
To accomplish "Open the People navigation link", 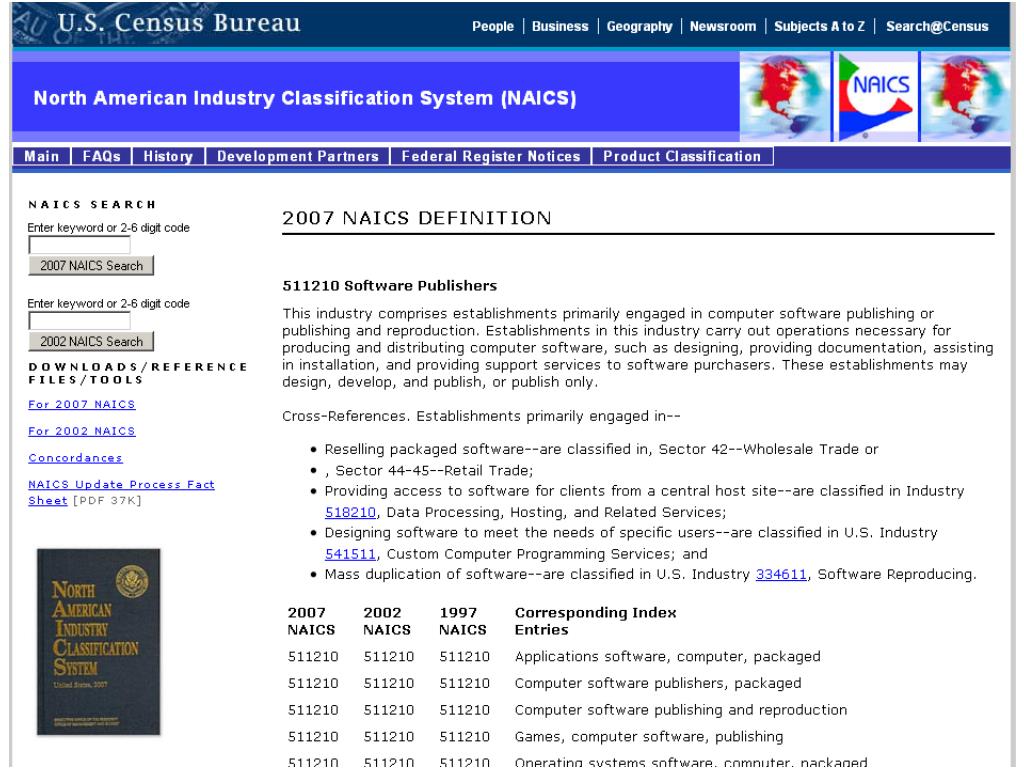I will [x=493, y=26].
